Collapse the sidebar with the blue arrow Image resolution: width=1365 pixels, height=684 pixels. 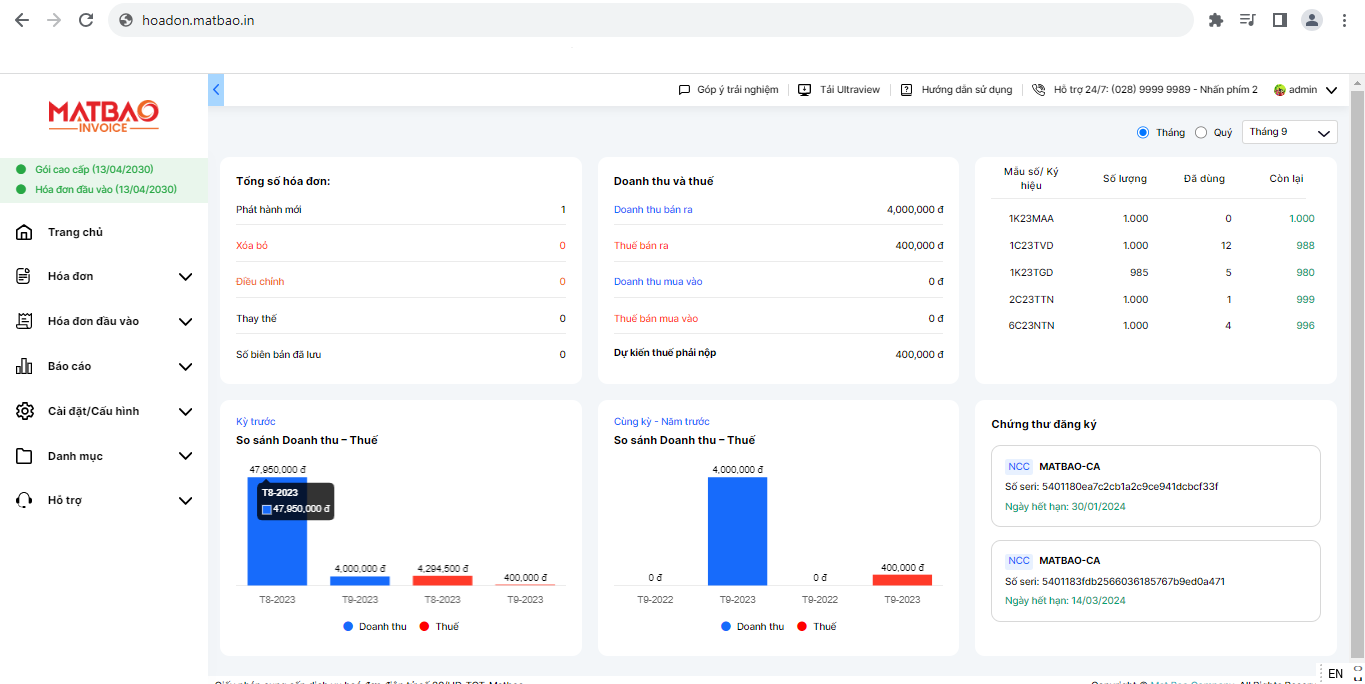216,90
